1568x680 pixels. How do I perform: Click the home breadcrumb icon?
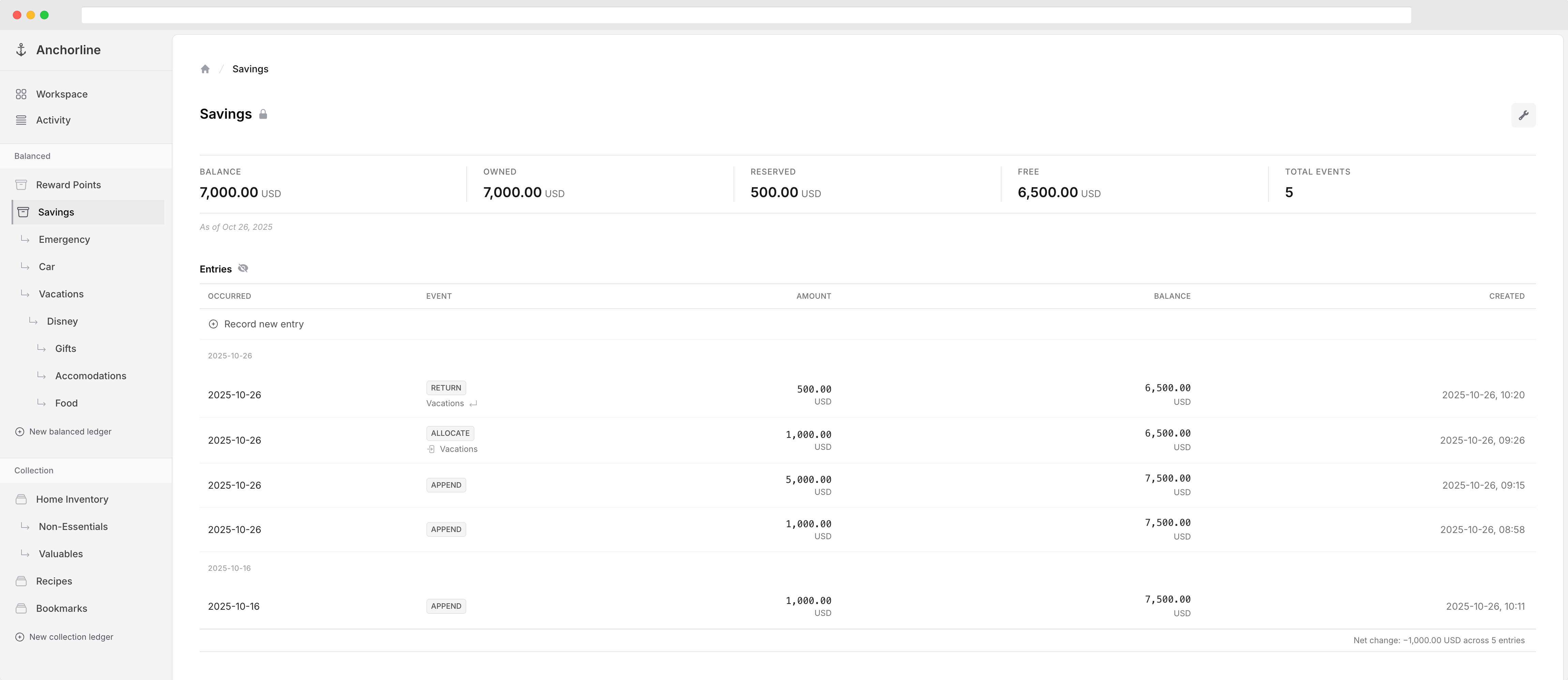205,69
